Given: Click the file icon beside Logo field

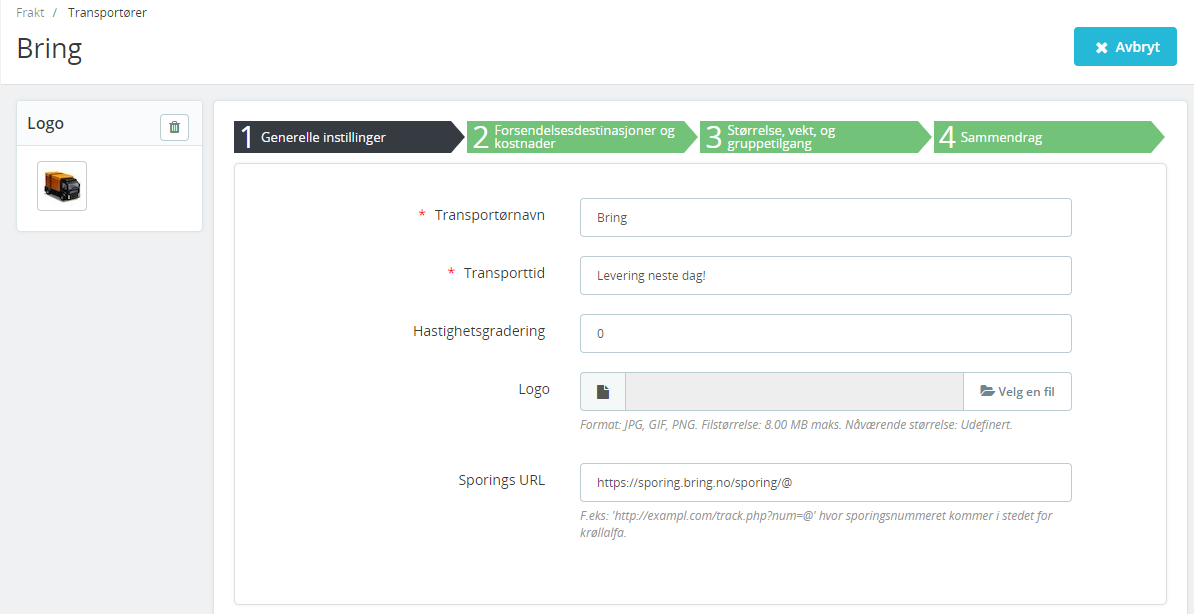Looking at the screenshot, I should tap(603, 392).
